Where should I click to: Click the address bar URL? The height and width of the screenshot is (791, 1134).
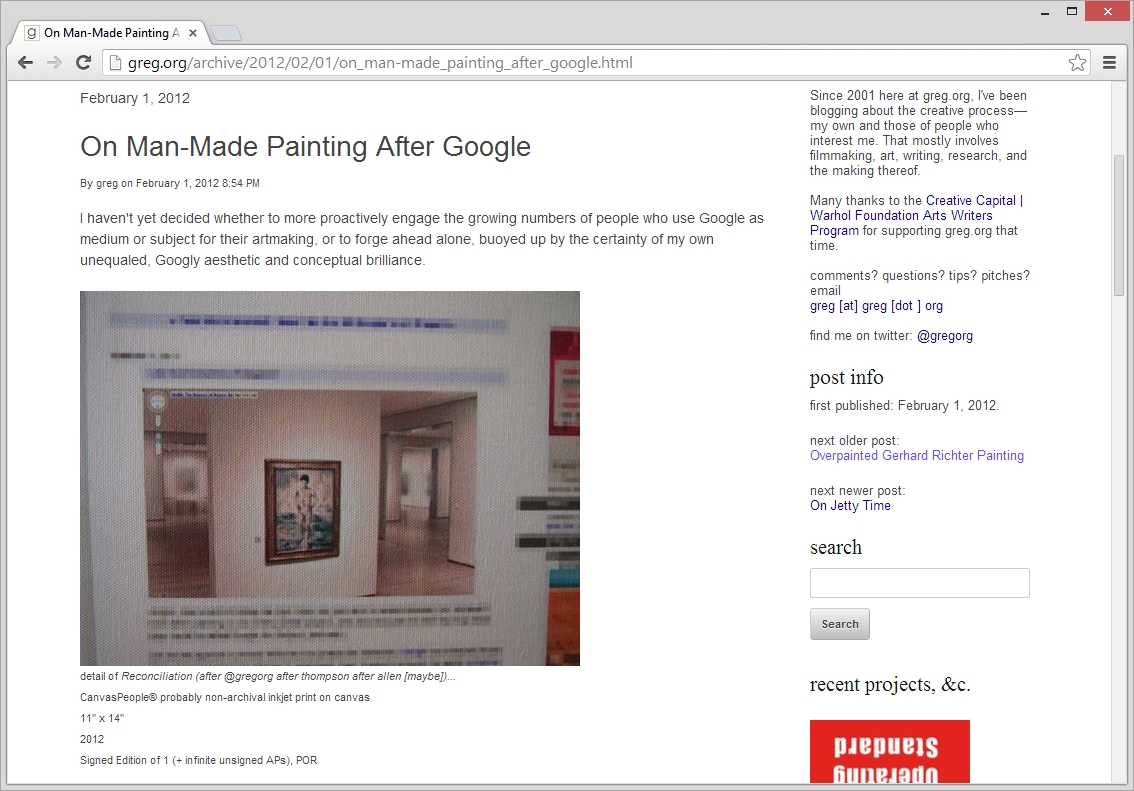[x=380, y=63]
